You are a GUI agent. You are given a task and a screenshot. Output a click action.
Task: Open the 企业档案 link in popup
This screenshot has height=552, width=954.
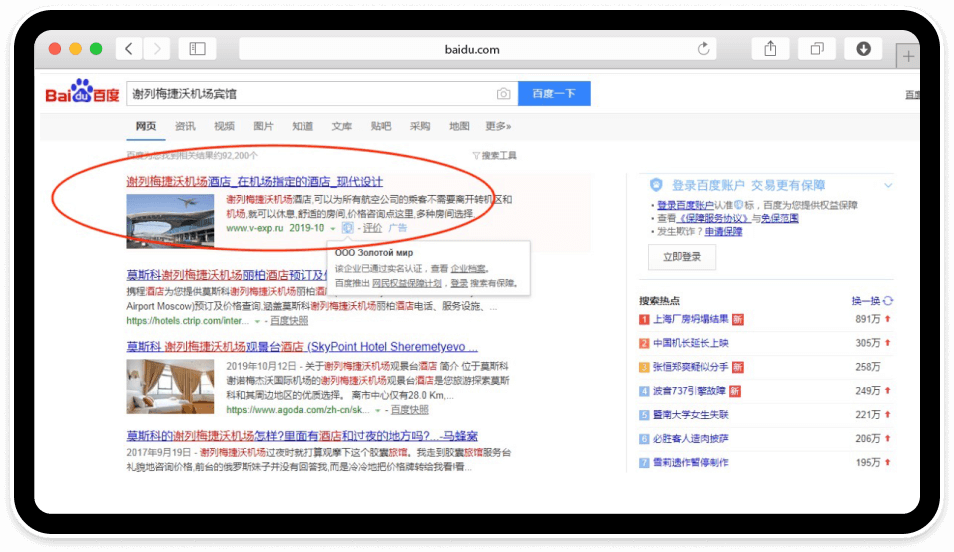coord(468,268)
